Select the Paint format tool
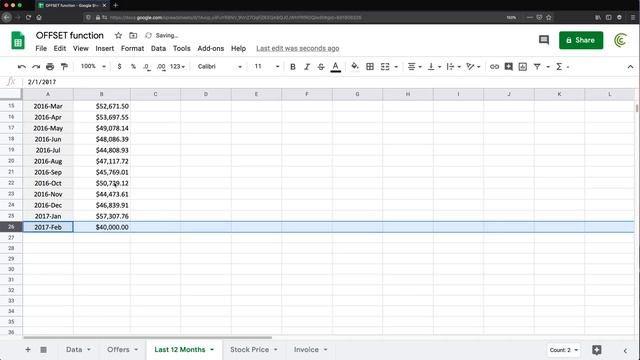The width and height of the screenshot is (640, 360). click(64, 67)
